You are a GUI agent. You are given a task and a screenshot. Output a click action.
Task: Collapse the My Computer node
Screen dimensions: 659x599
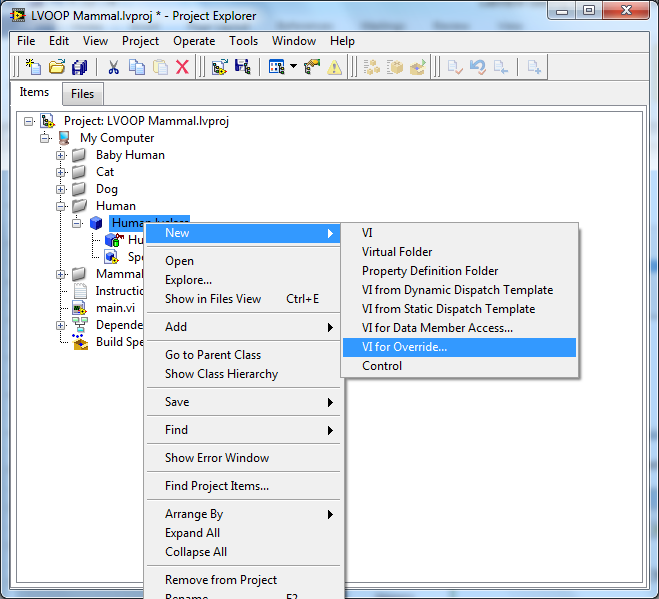pos(45,138)
